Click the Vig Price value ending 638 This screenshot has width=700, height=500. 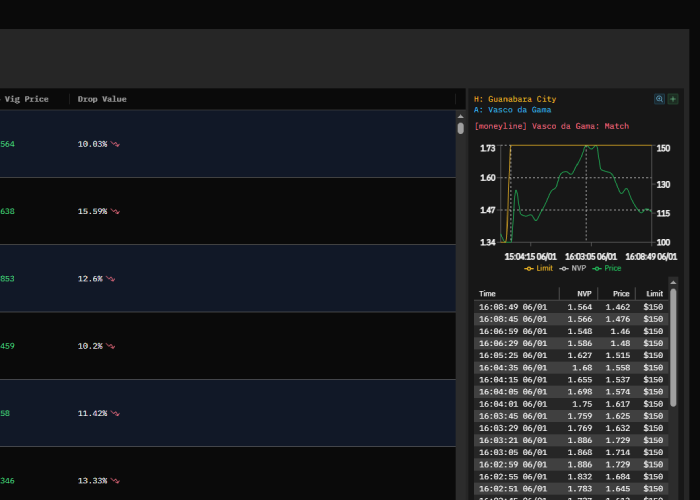pos(7,212)
